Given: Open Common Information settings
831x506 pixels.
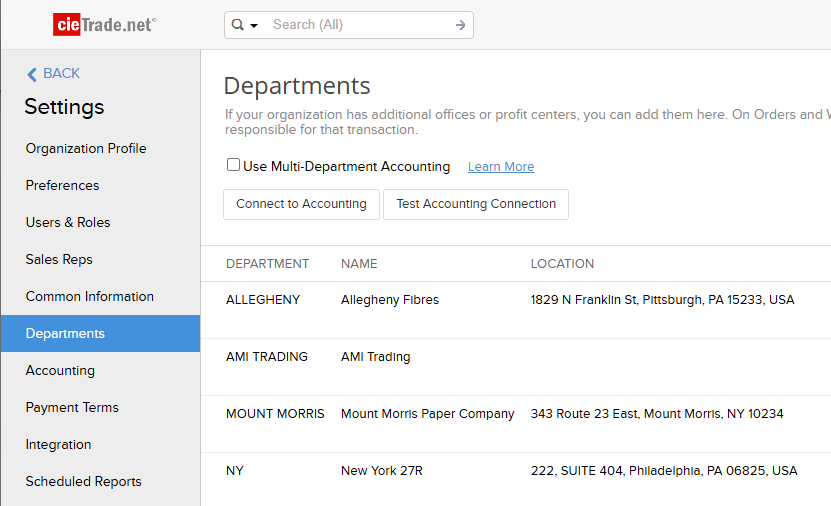Looking at the screenshot, I should pos(90,296).
